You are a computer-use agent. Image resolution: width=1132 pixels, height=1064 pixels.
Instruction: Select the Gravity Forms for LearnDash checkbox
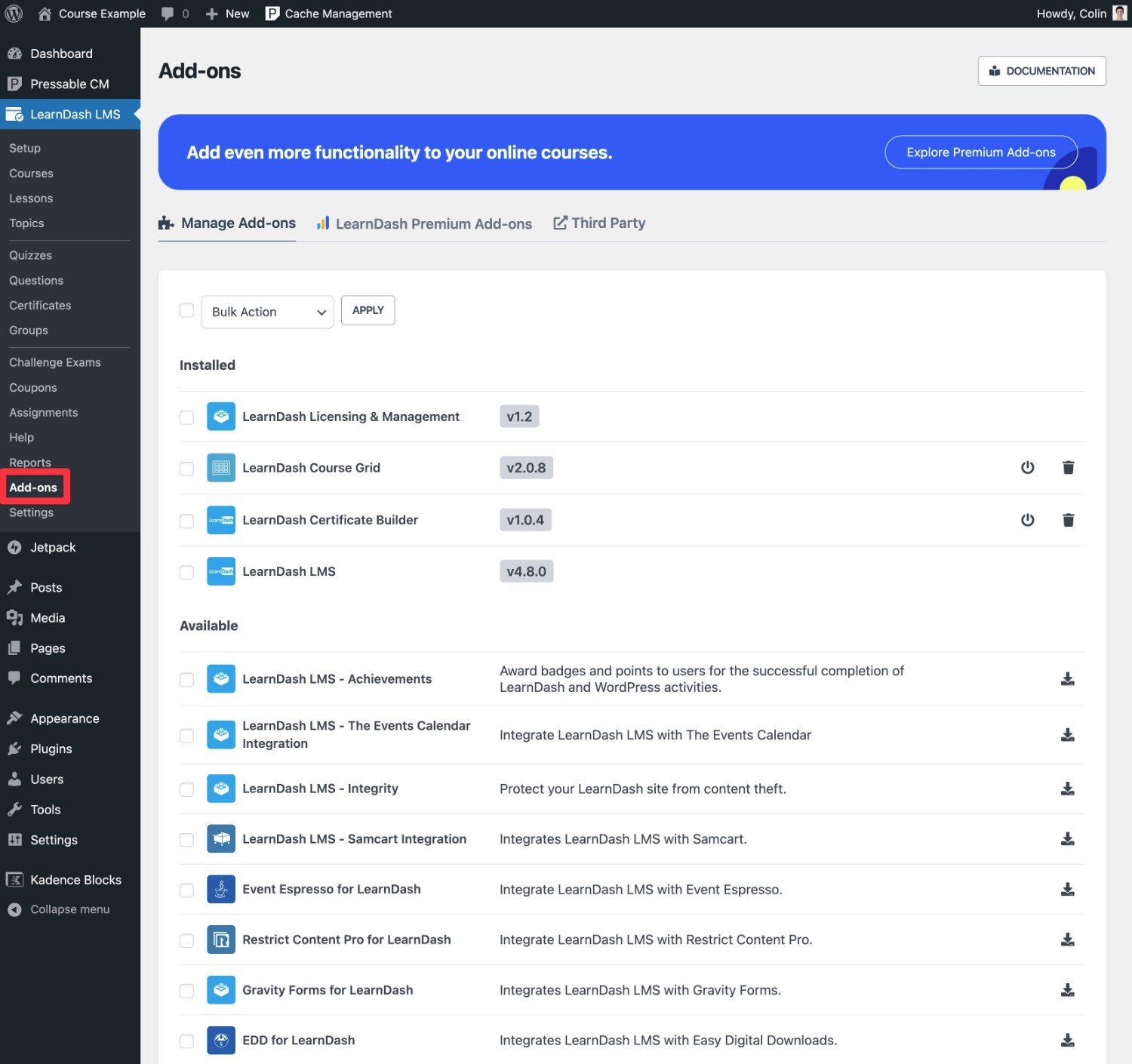pos(186,991)
